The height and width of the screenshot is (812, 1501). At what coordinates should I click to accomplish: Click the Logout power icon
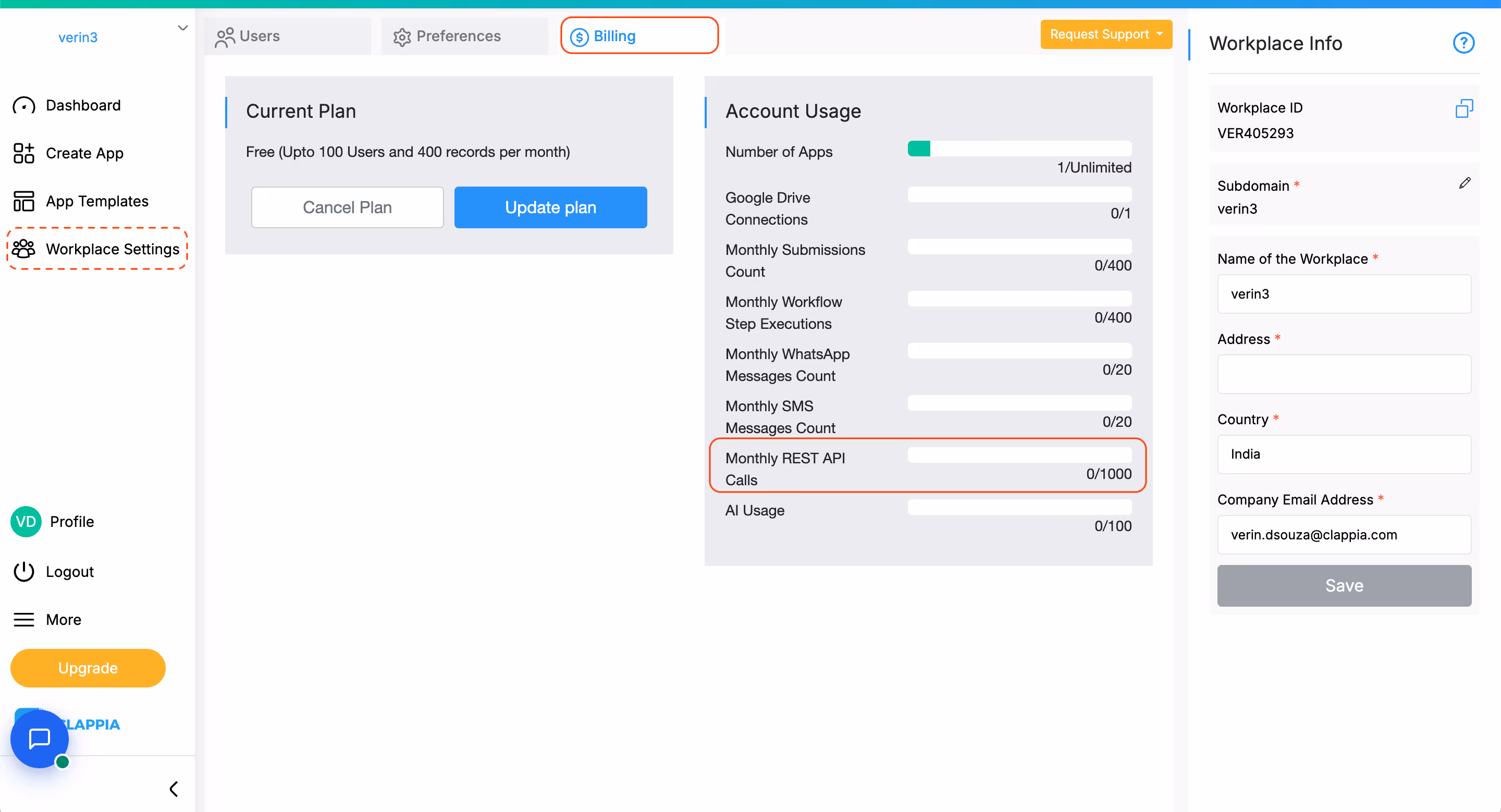(24, 571)
